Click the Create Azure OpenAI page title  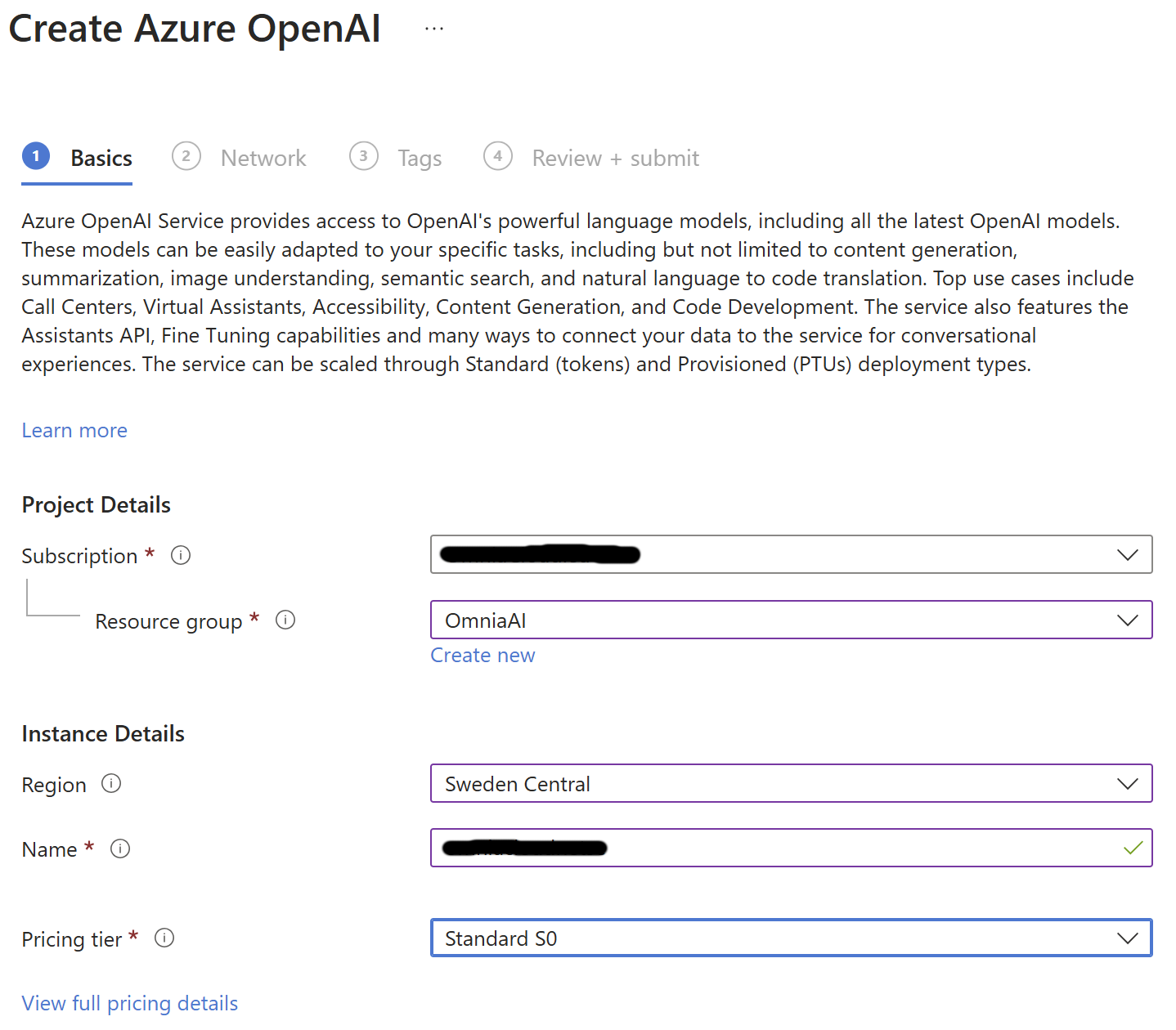point(195,29)
